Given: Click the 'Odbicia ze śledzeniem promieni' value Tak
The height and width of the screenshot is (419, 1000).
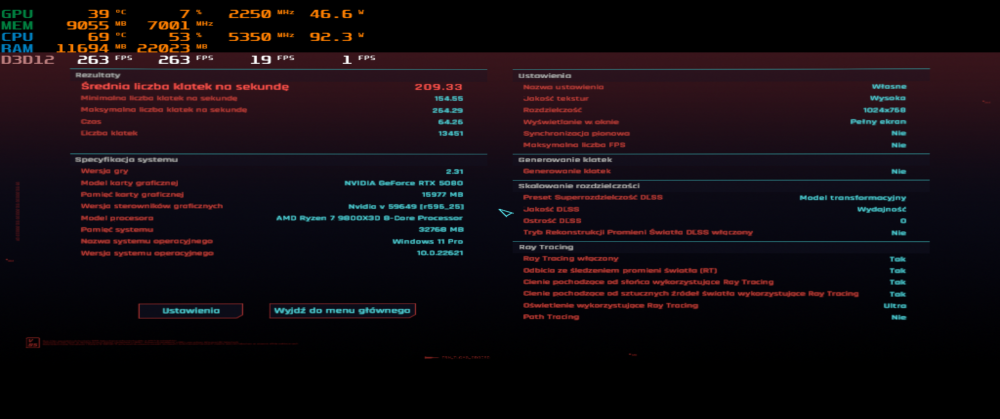Looking at the screenshot, I should pyautogui.click(x=898, y=270).
